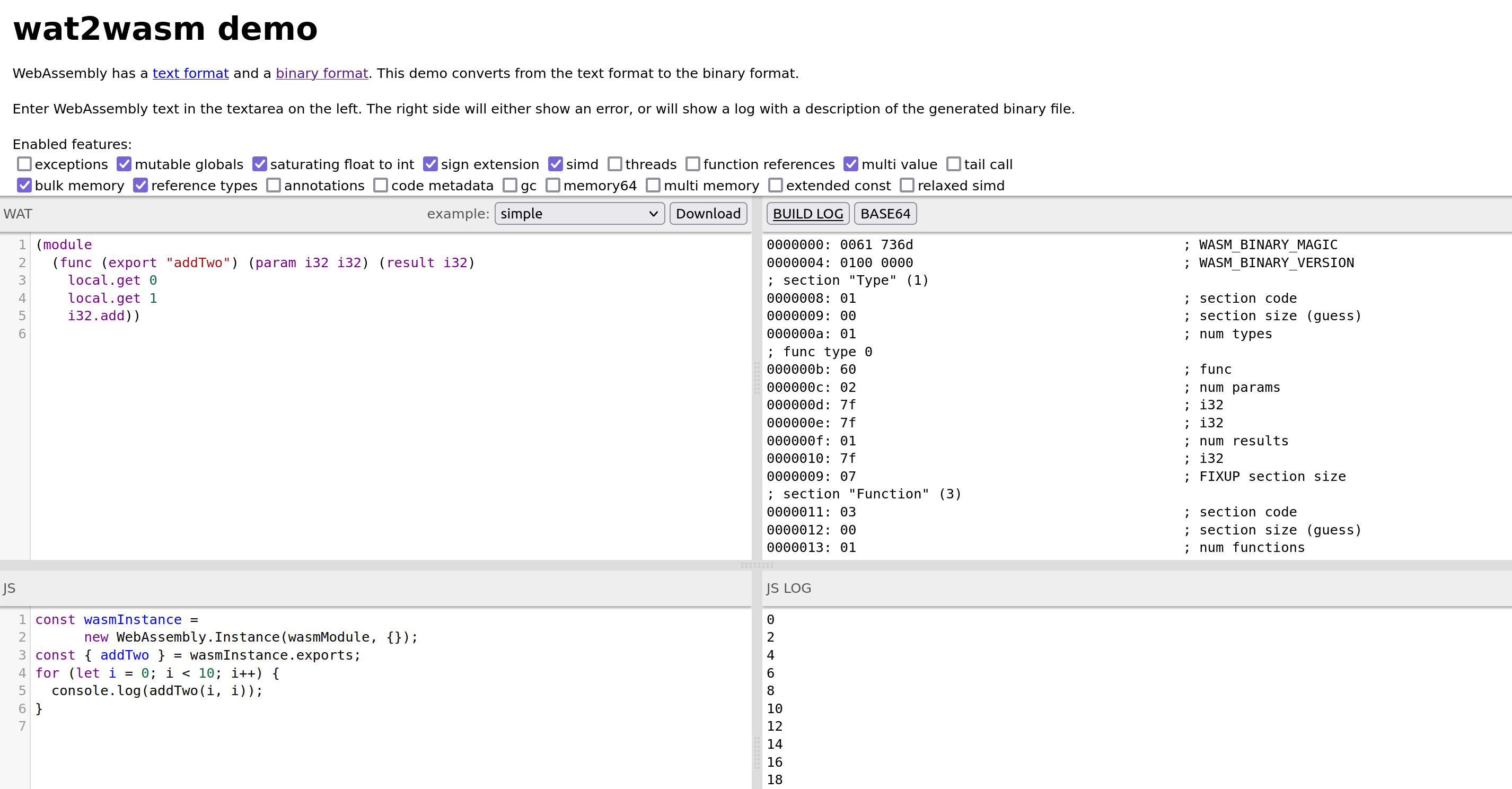
Task: Enable the annotations checkbox
Action: (x=274, y=185)
